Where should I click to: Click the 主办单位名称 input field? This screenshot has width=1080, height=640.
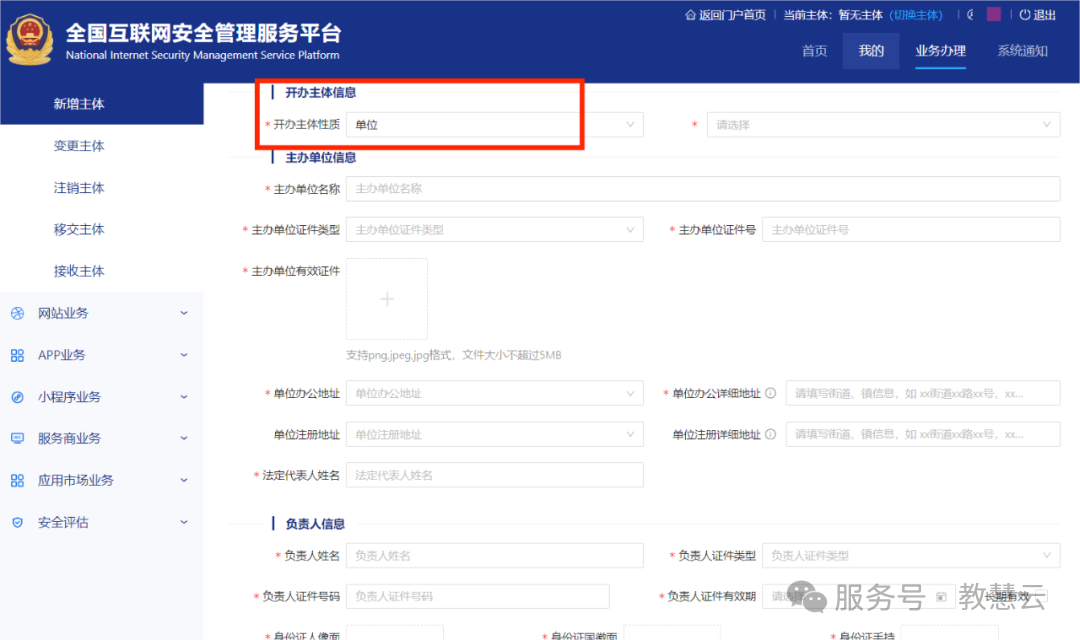pos(702,189)
